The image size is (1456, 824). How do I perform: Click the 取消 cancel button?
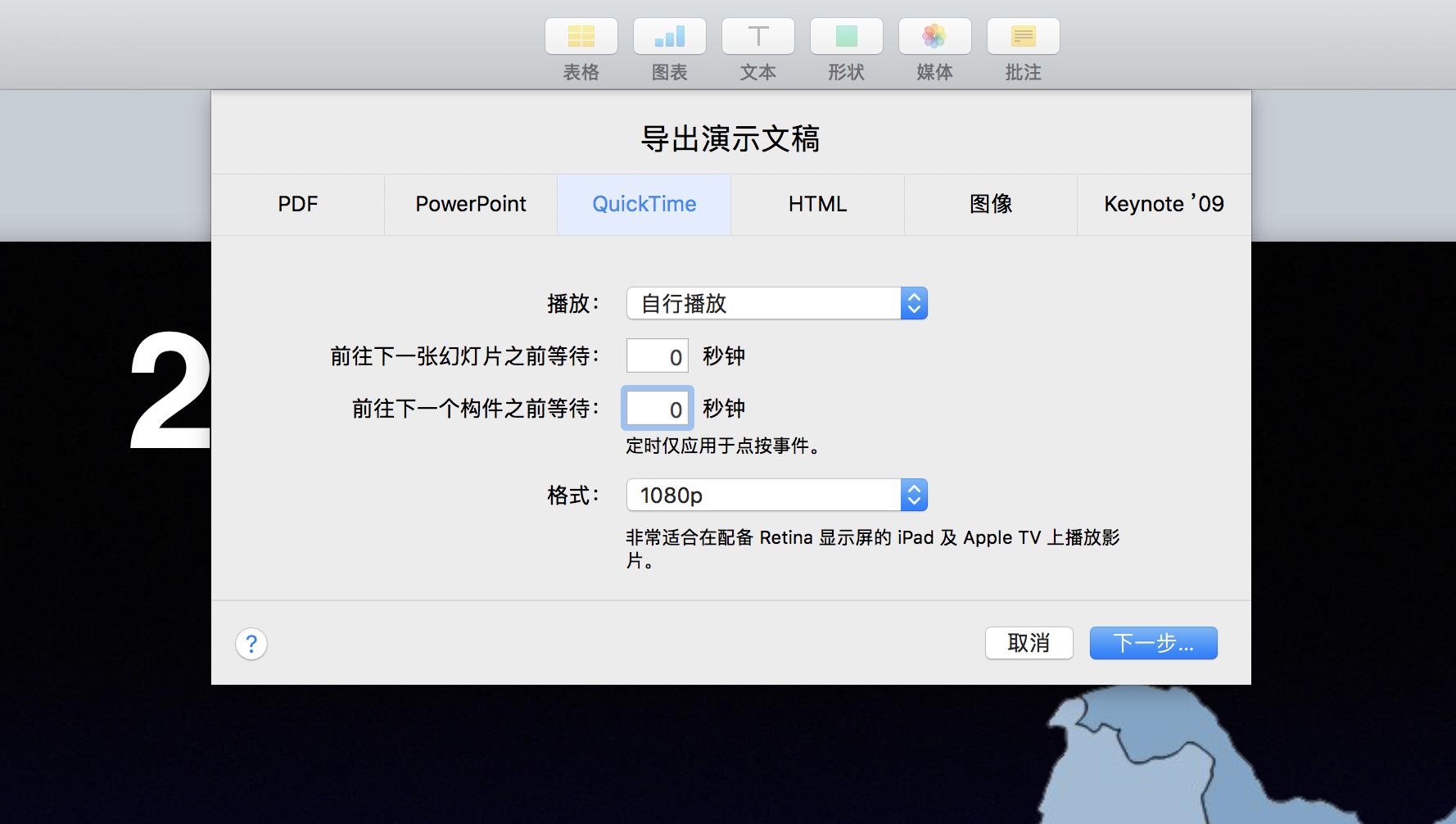[1029, 644]
